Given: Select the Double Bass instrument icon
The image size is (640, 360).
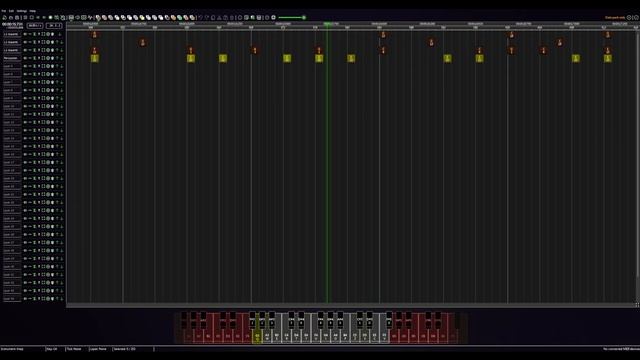Looking at the screenshot, I should pyautogui.click(x=104, y=18).
